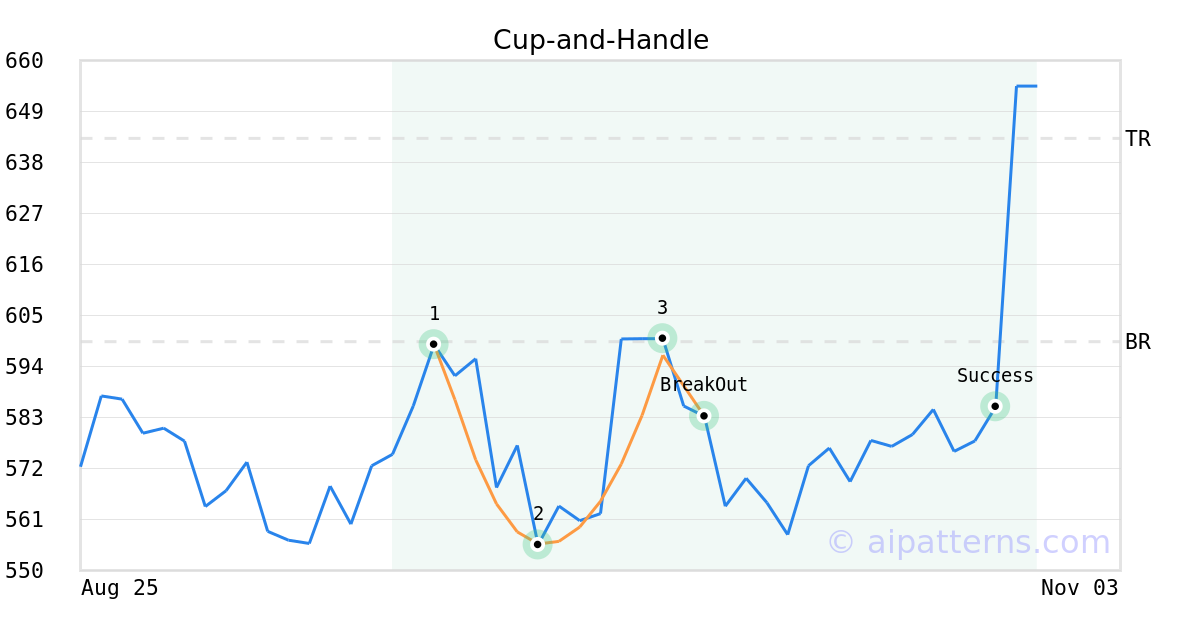Click the pattern point 3 marker
The width and height of the screenshot is (1200, 630).
[662, 338]
